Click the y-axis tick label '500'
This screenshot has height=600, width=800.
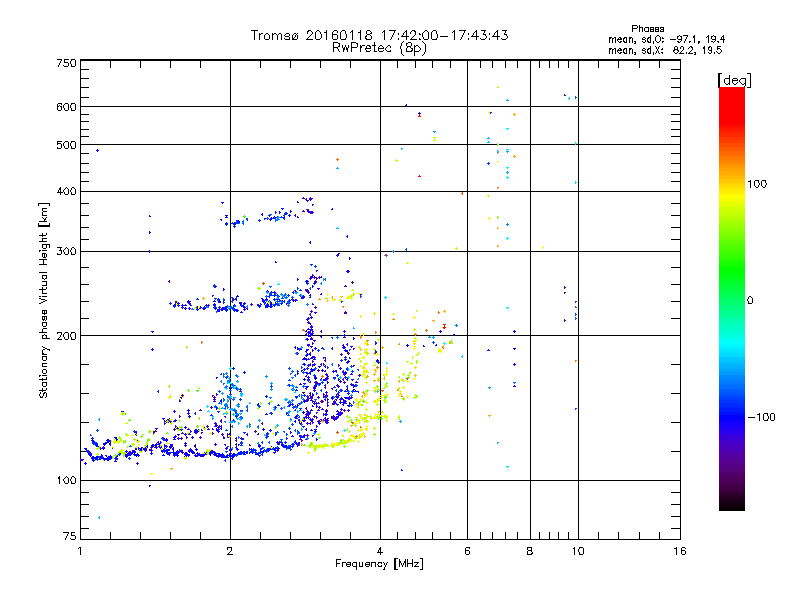66,145
